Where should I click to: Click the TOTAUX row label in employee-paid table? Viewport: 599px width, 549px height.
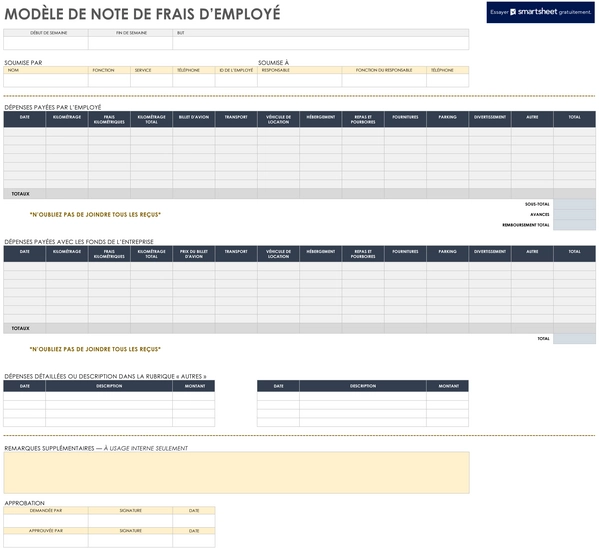(x=21, y=194)
